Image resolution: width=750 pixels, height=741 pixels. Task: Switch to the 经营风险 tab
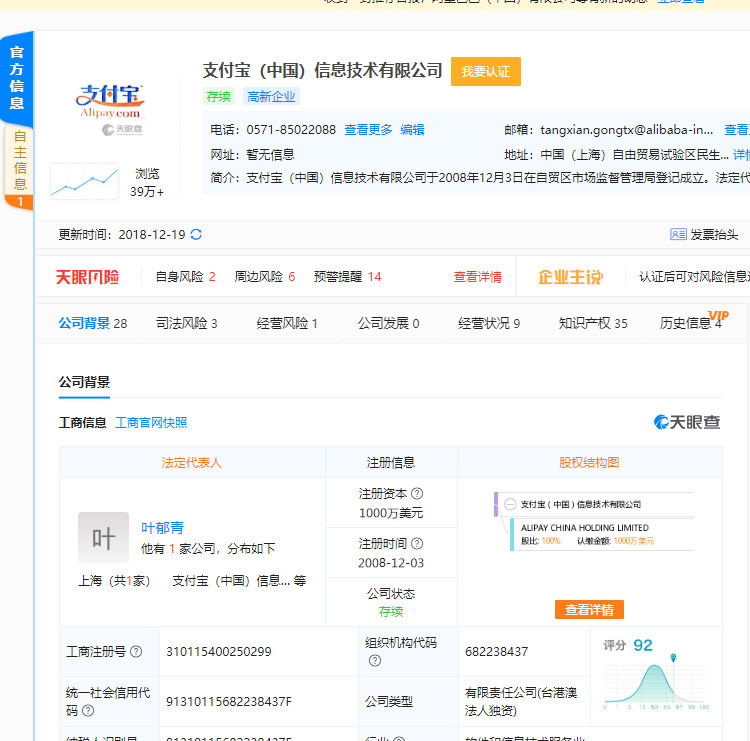(x=287, y=323)
